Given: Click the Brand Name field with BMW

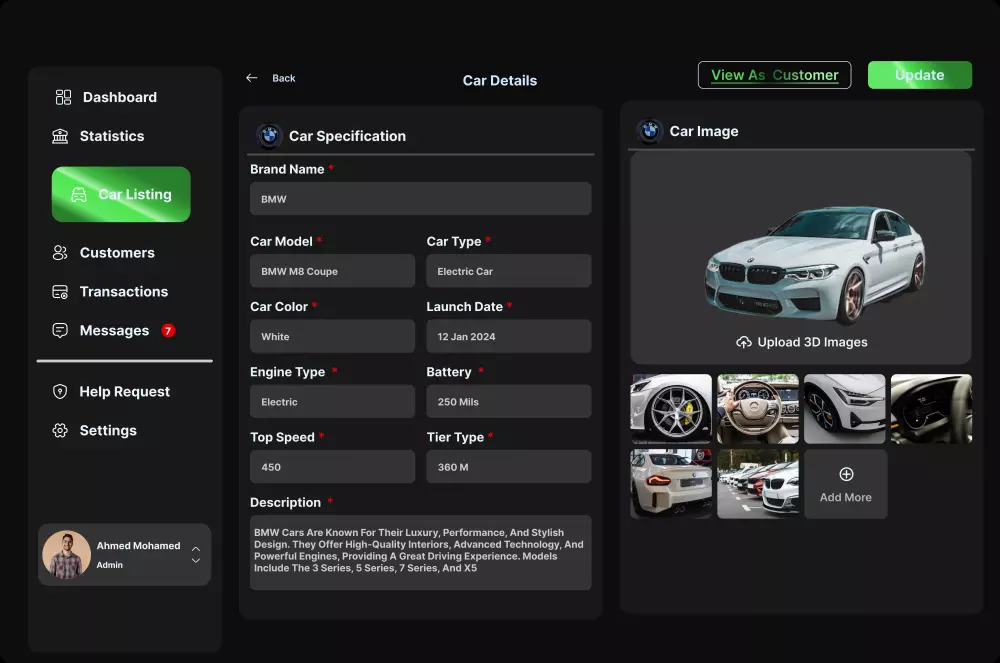Looking at the screenshot, I should (x=421, y=199).
